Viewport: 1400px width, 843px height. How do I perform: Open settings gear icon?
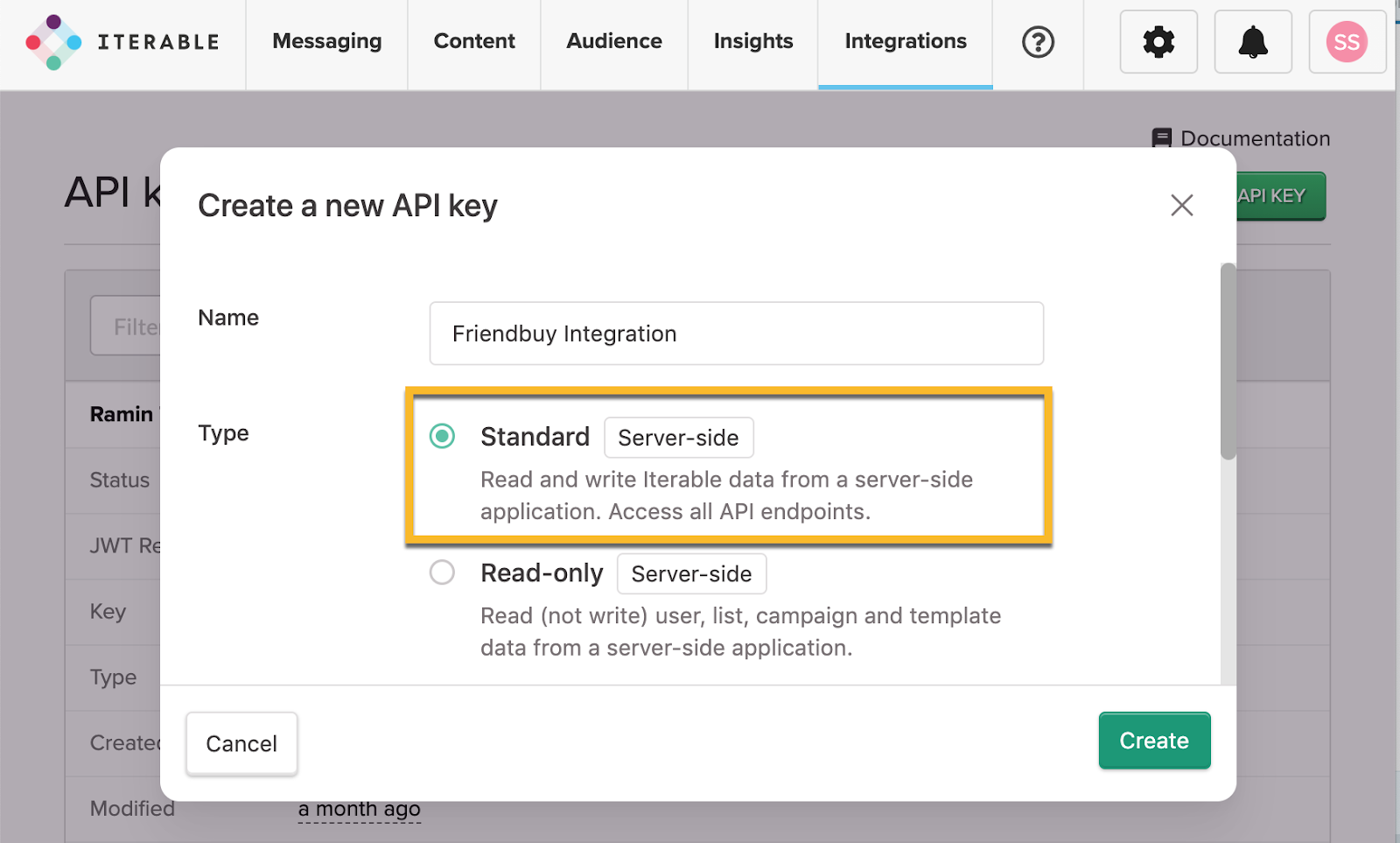coord(1158,42)
